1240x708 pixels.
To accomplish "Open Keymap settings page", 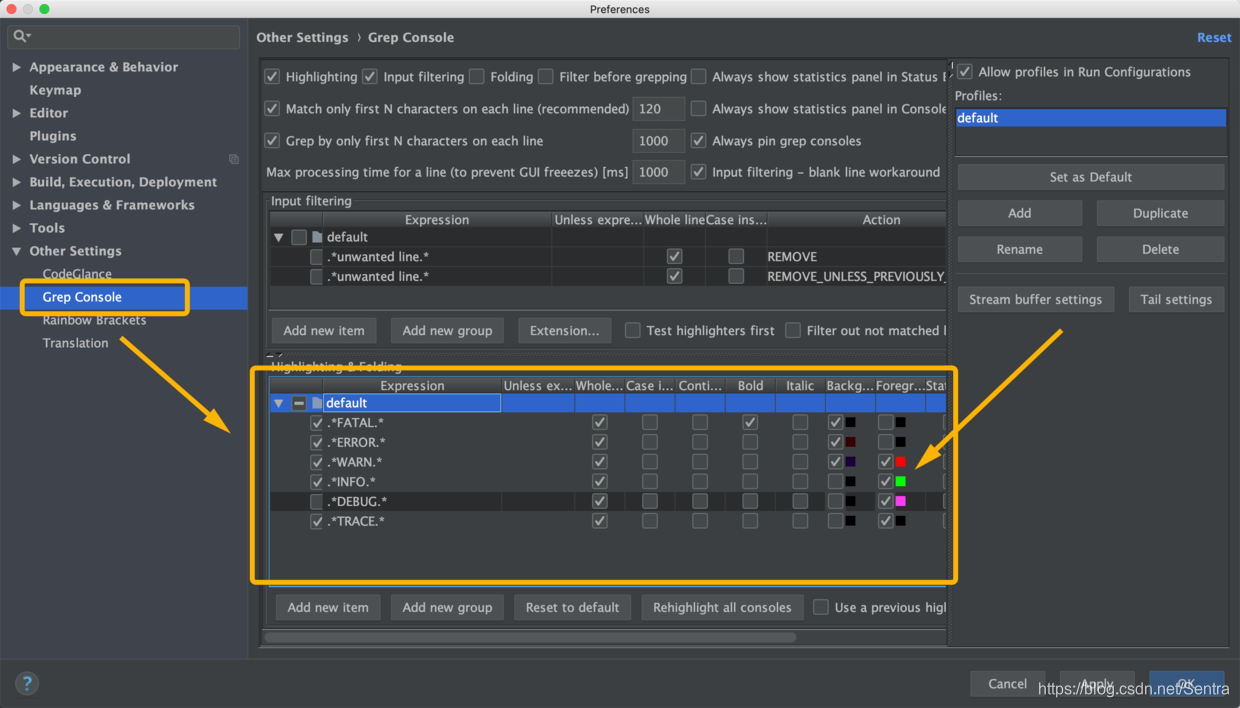I will [x=55, y=90].
